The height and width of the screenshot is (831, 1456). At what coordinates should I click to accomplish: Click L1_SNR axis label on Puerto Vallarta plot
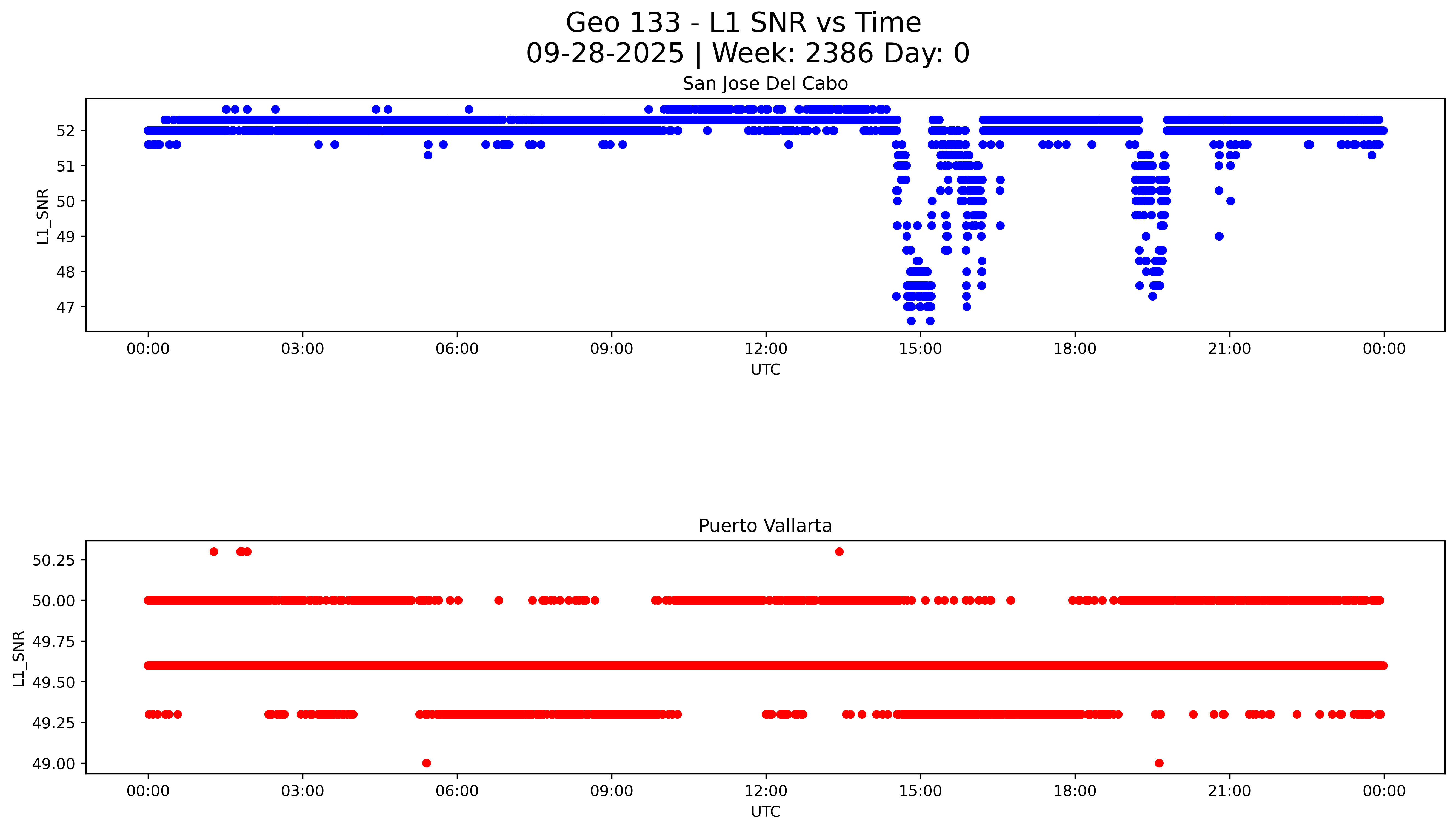(19, 659)
